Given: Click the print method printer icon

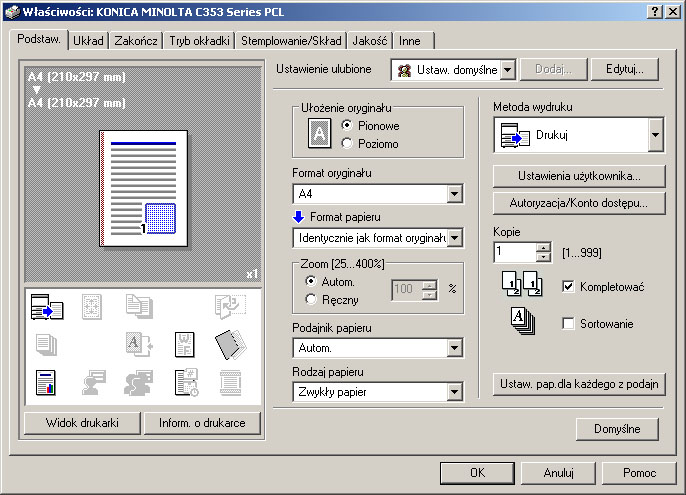Looking at the screenshot, I should click(515, 135).
